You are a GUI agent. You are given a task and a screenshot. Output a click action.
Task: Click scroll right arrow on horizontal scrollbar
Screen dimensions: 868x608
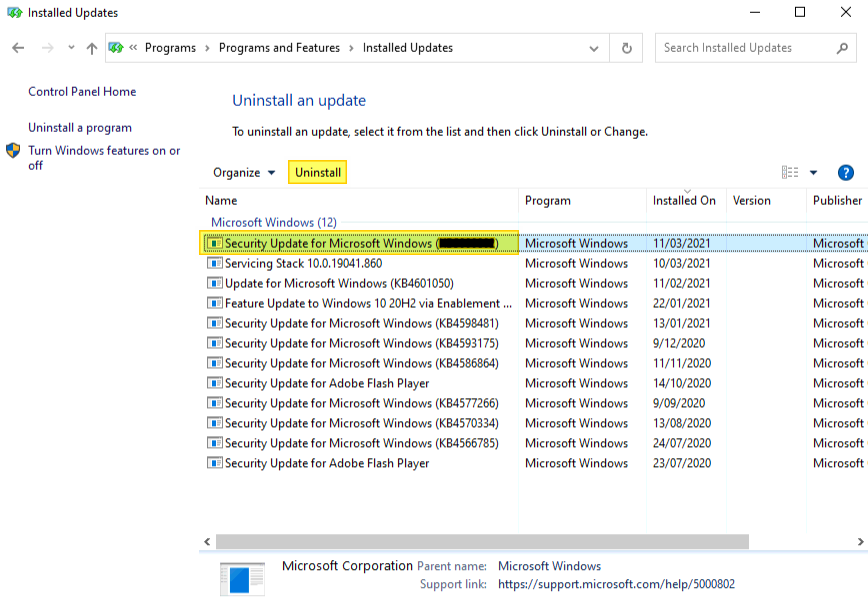pyautogui.click(x=860, y=542)
